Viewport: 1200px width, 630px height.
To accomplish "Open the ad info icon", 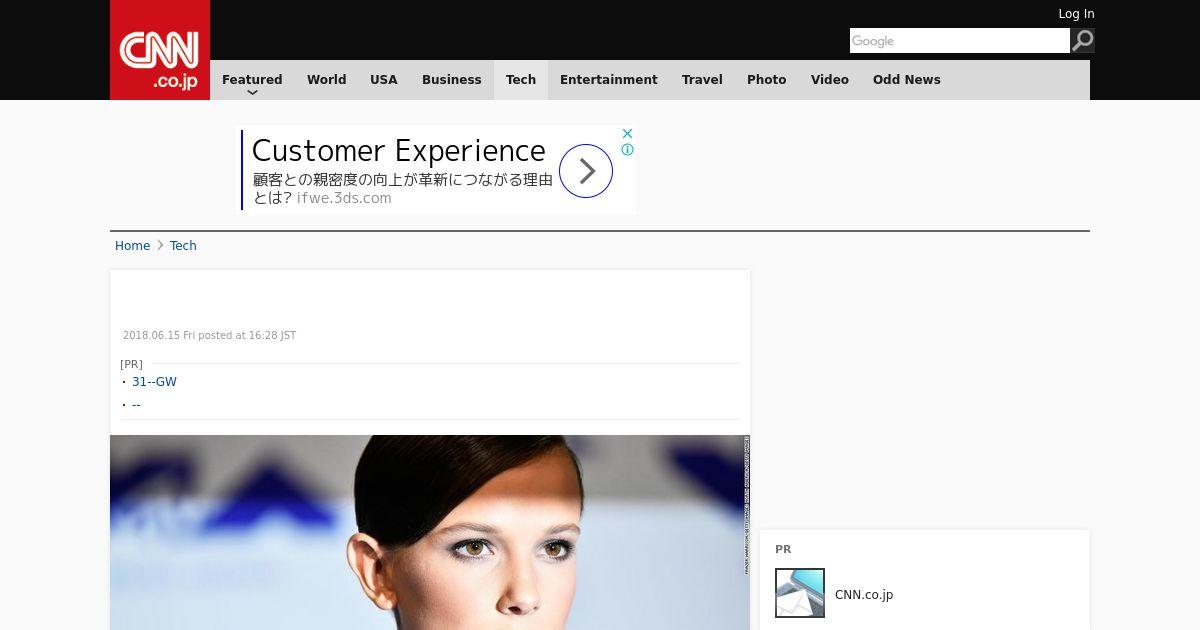I will (x=627, y=150).
